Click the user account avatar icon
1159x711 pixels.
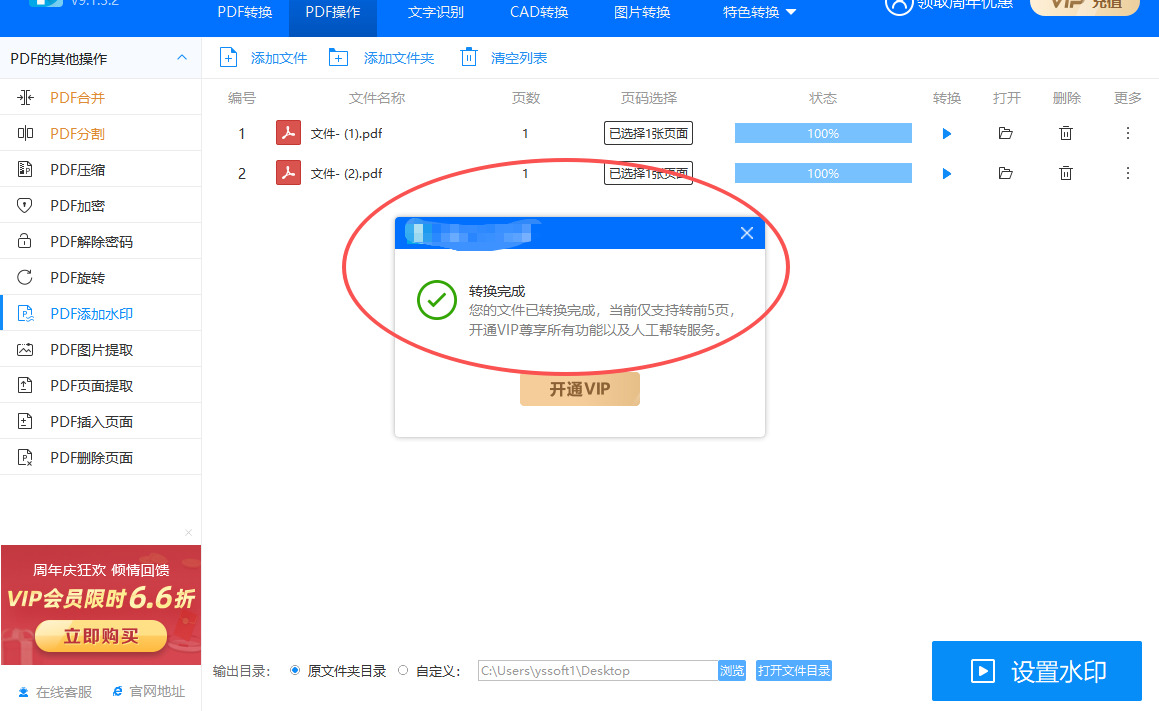pyautogui.click(x=899, y=4)
